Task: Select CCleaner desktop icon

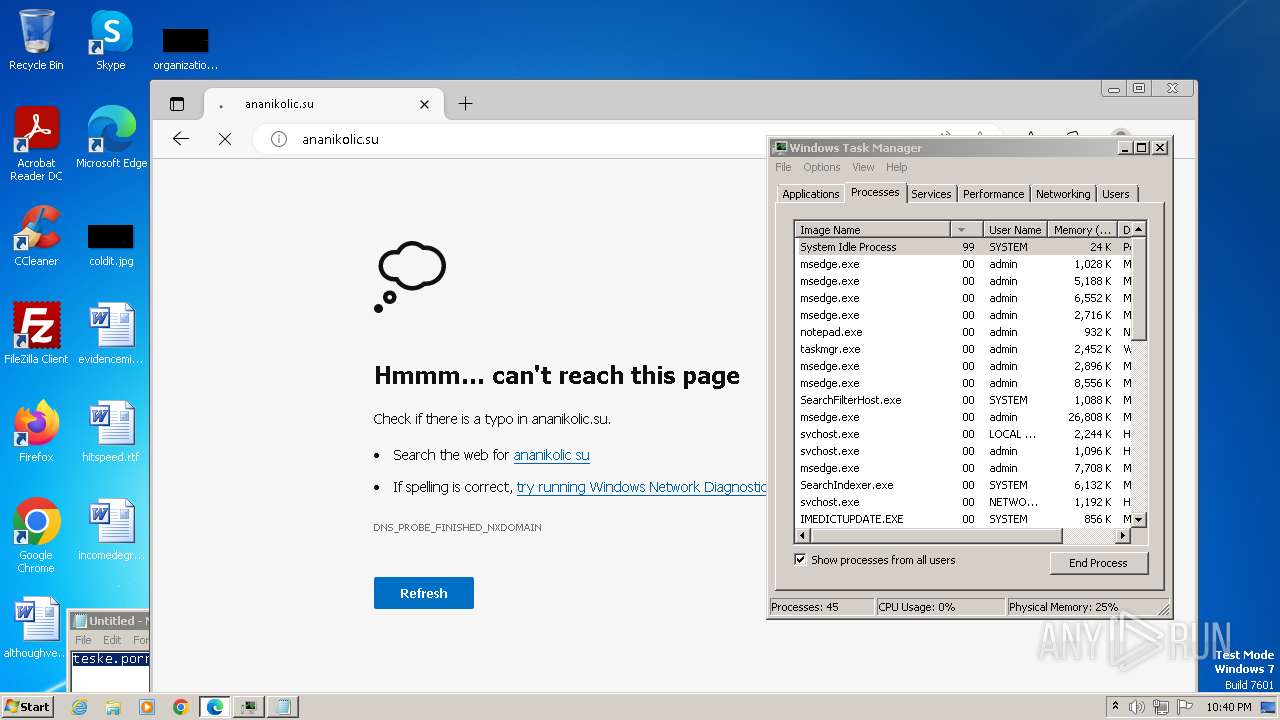Action: point(36,236)
